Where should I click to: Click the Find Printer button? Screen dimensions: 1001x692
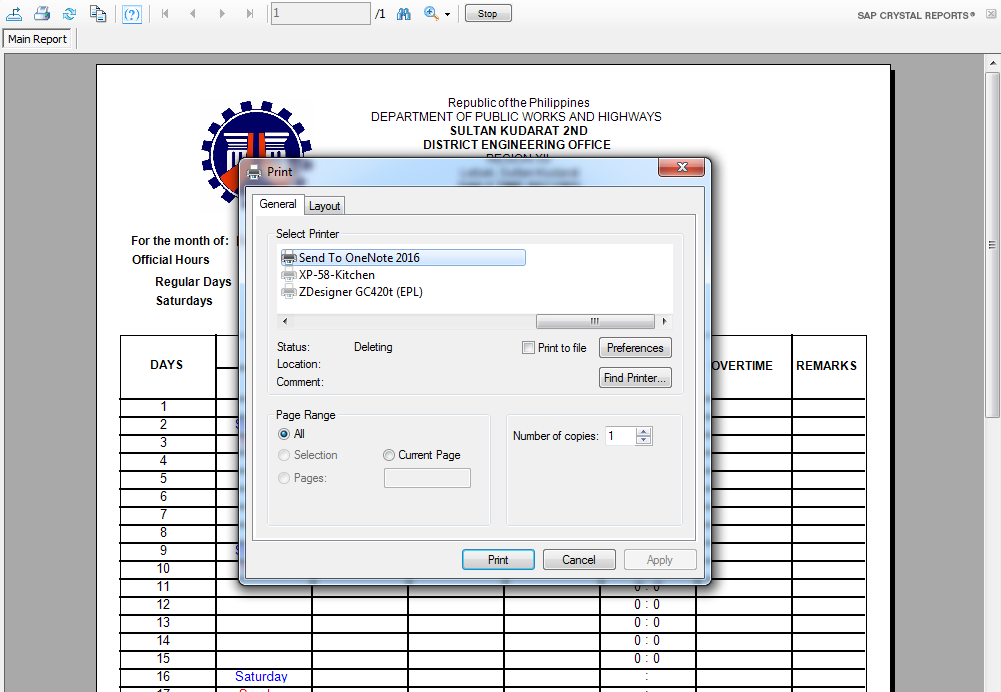point(635,378)
